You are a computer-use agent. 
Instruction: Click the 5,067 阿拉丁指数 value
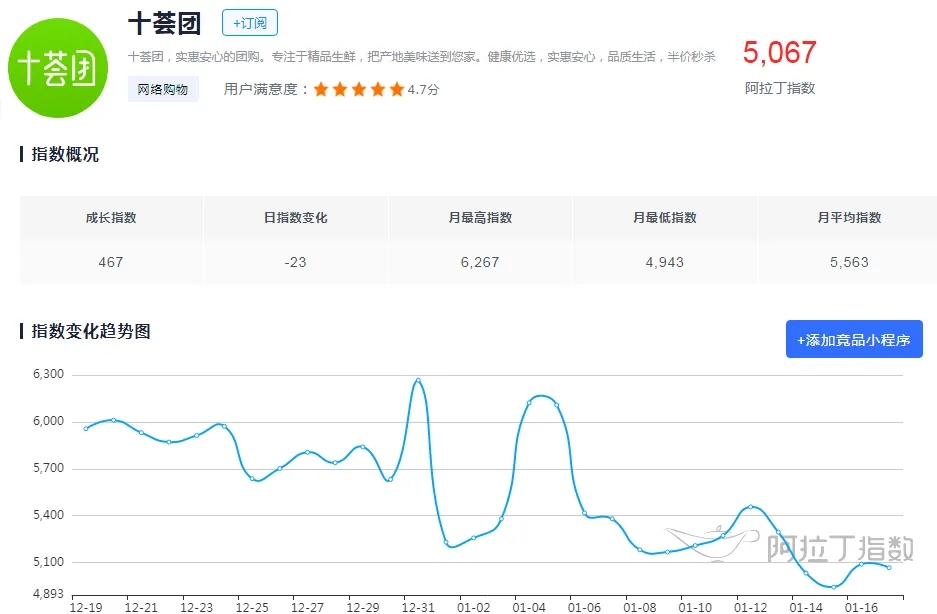pyautogui.click(x=779, y=53)
